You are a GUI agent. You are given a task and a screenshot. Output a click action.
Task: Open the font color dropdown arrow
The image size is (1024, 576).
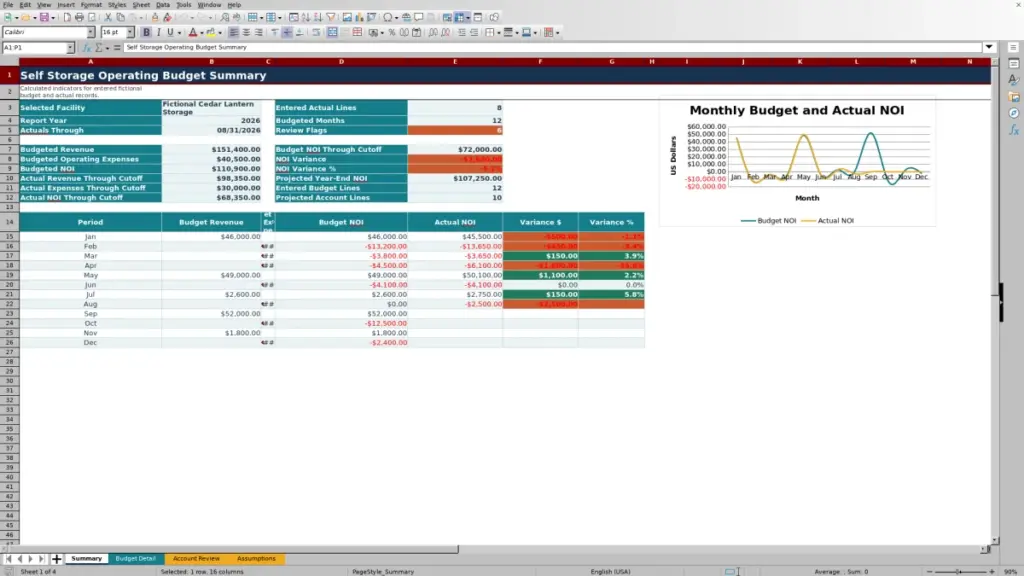(x=201, y=33)
